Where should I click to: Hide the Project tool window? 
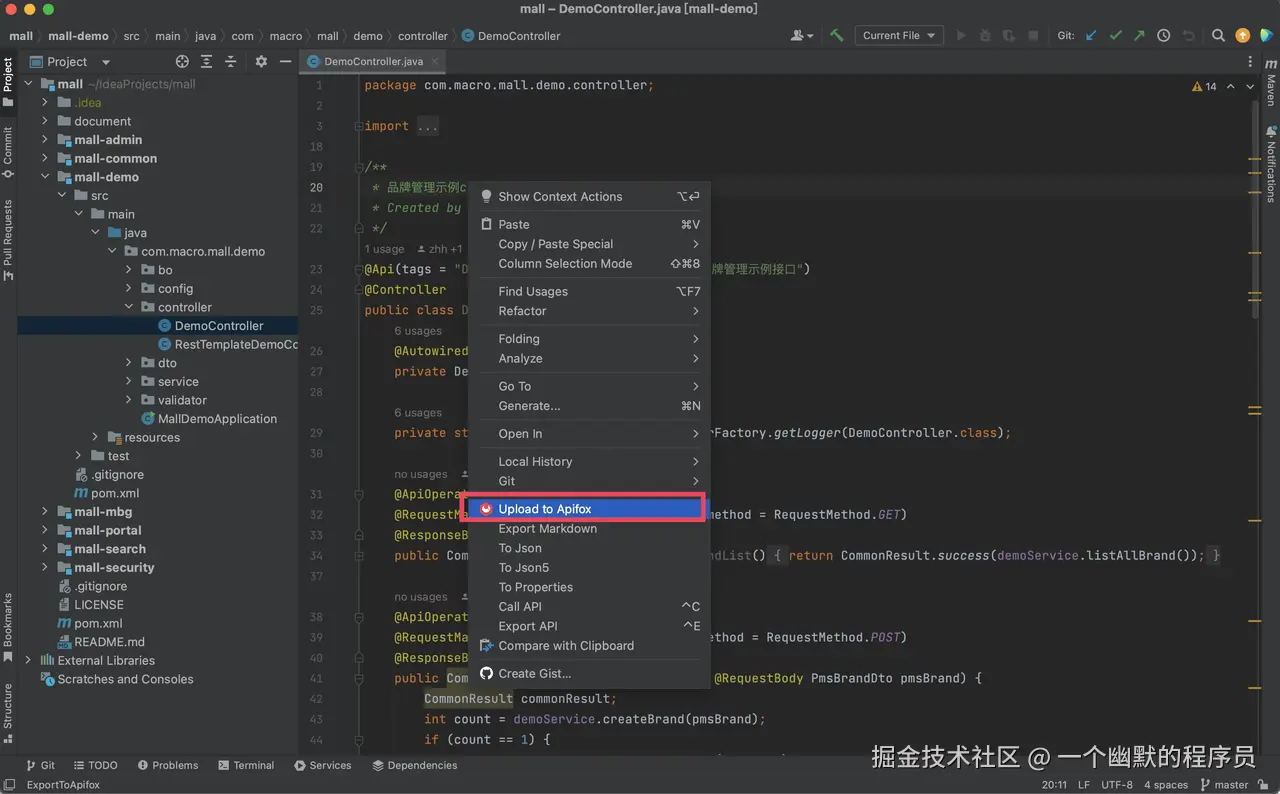point(285,61)
